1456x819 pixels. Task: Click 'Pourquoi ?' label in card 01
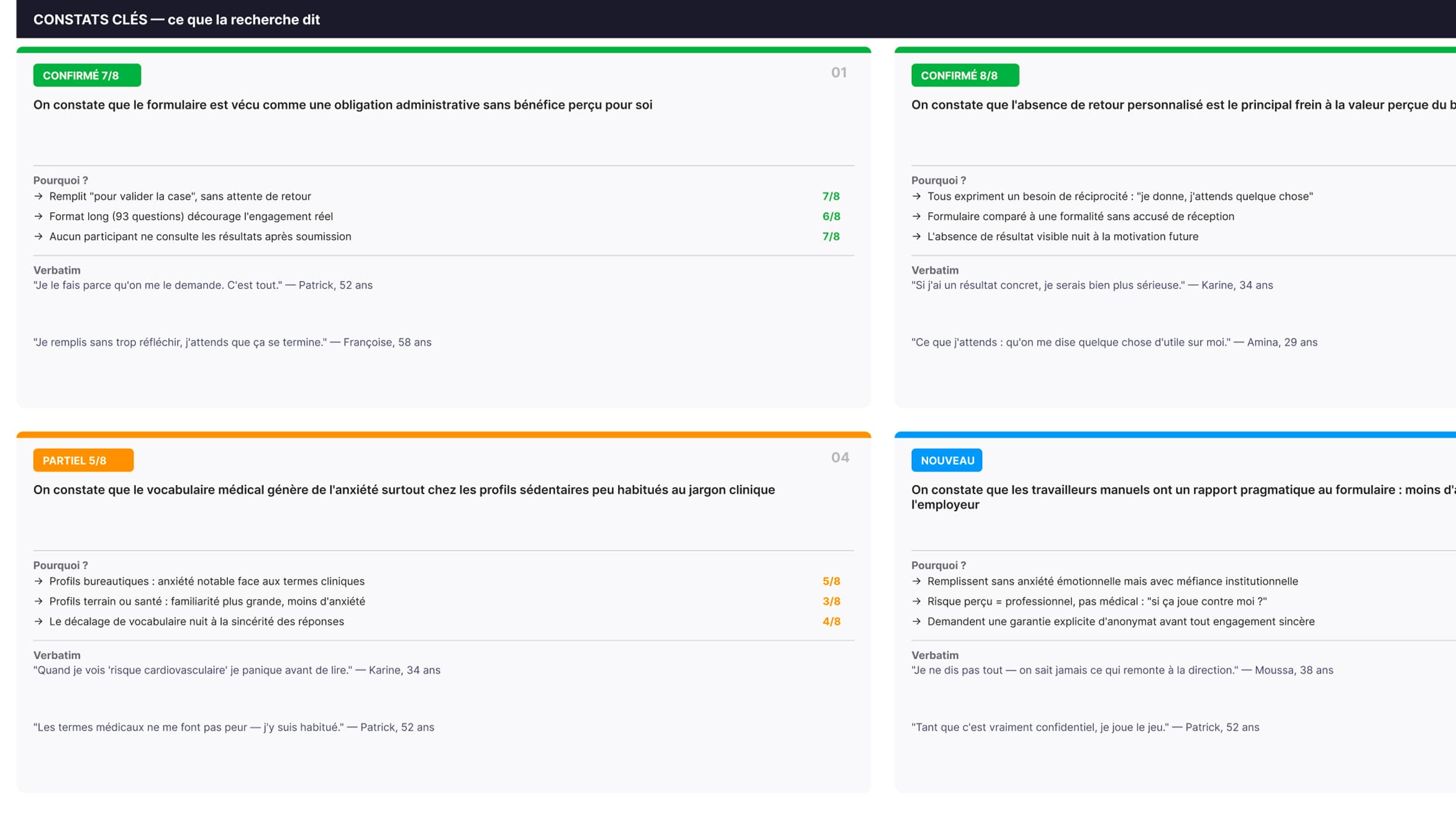pyautogui.click(x=60, y=180)
